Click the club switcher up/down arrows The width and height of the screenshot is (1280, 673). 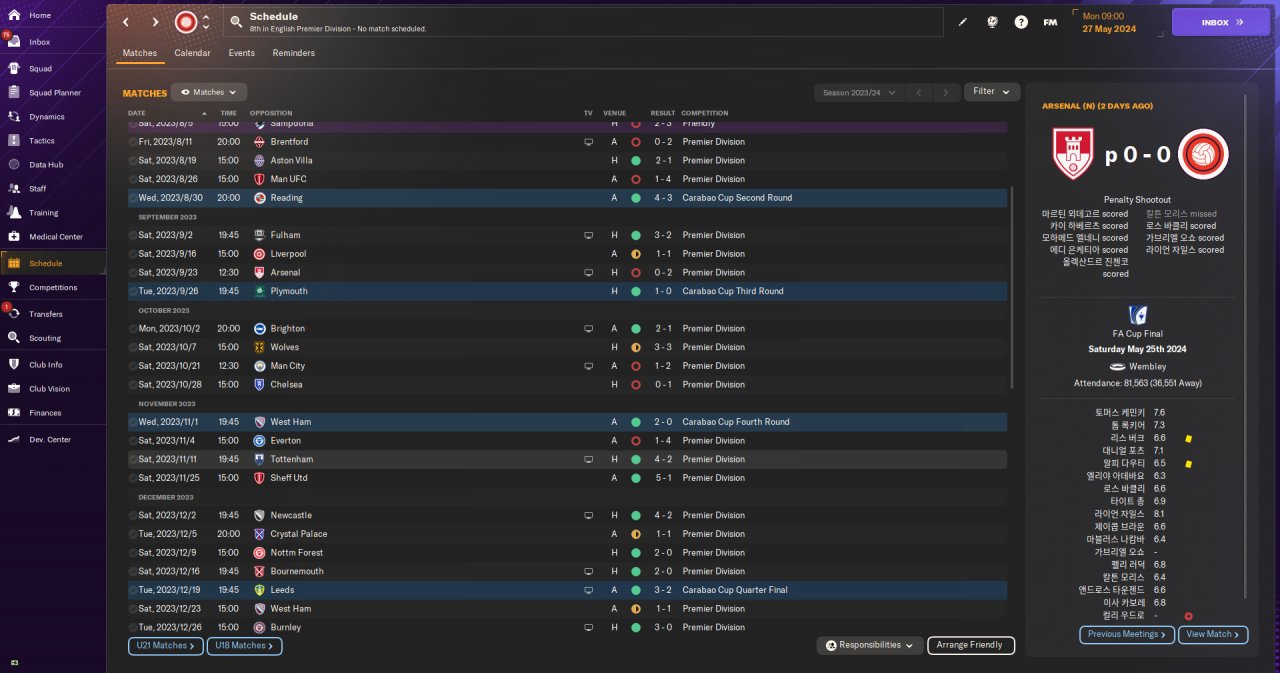(206, 22)
